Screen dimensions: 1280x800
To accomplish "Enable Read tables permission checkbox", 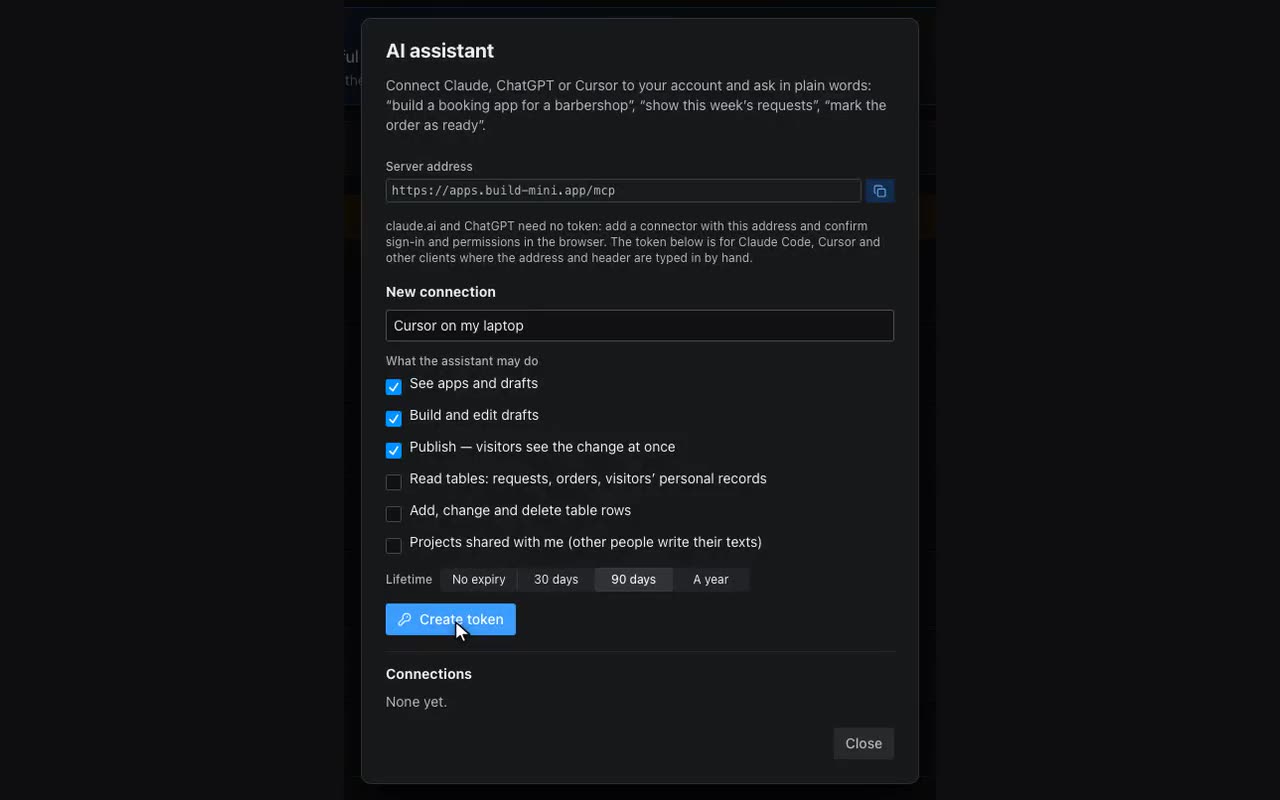I will pos(394,482).
